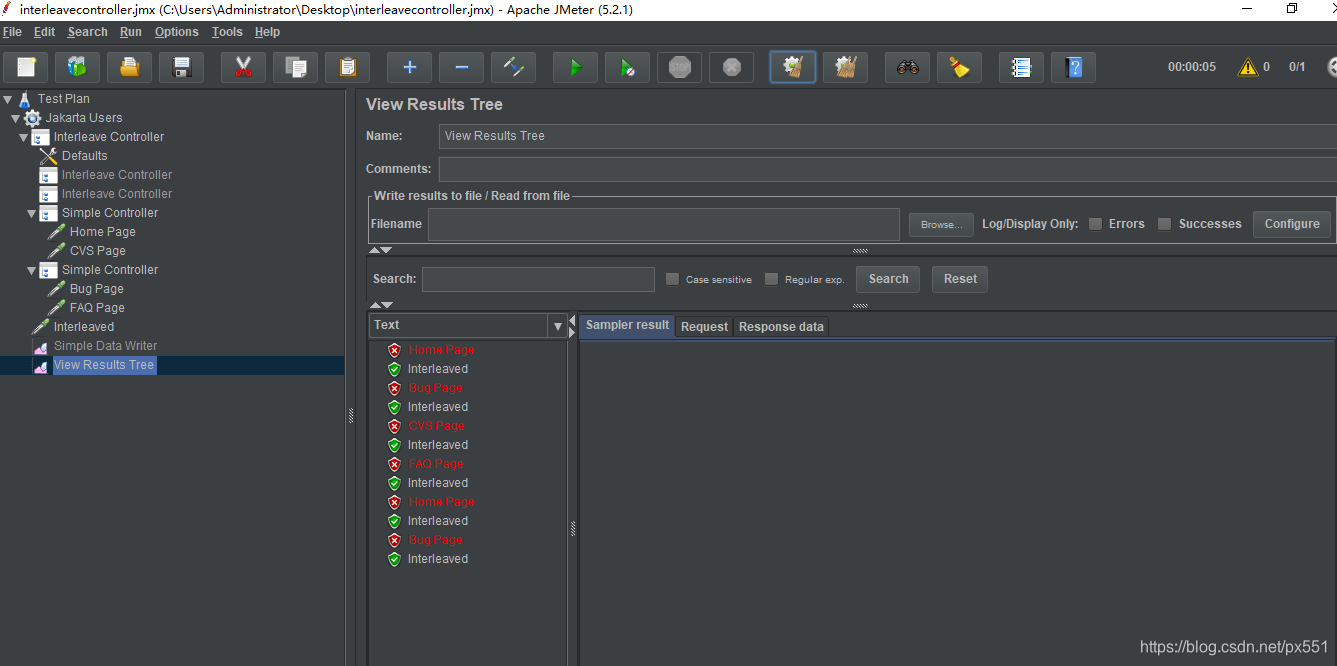The width and height of the screenshot is (1337, 666).
Task: Collapse the top Interleave Controller node
Action: (x=24, y=137)
